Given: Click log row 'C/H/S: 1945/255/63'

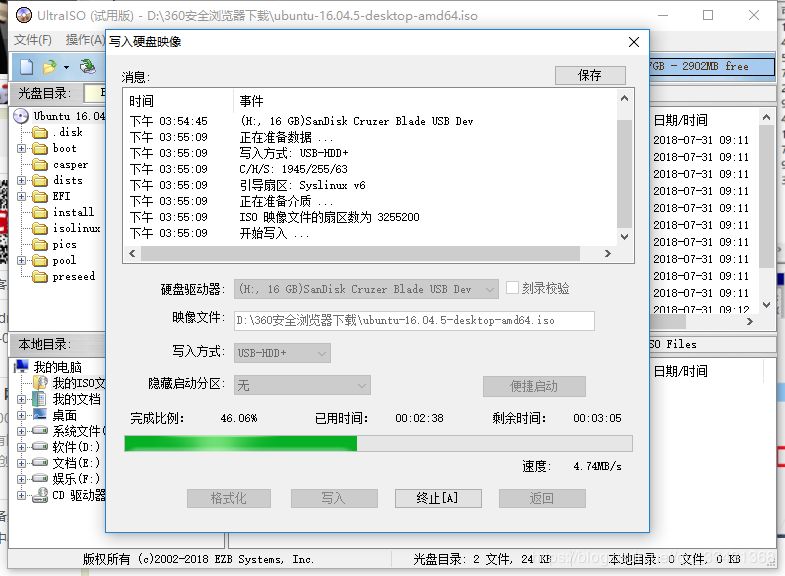Looking at the screenshot, I should coord(293,170).
